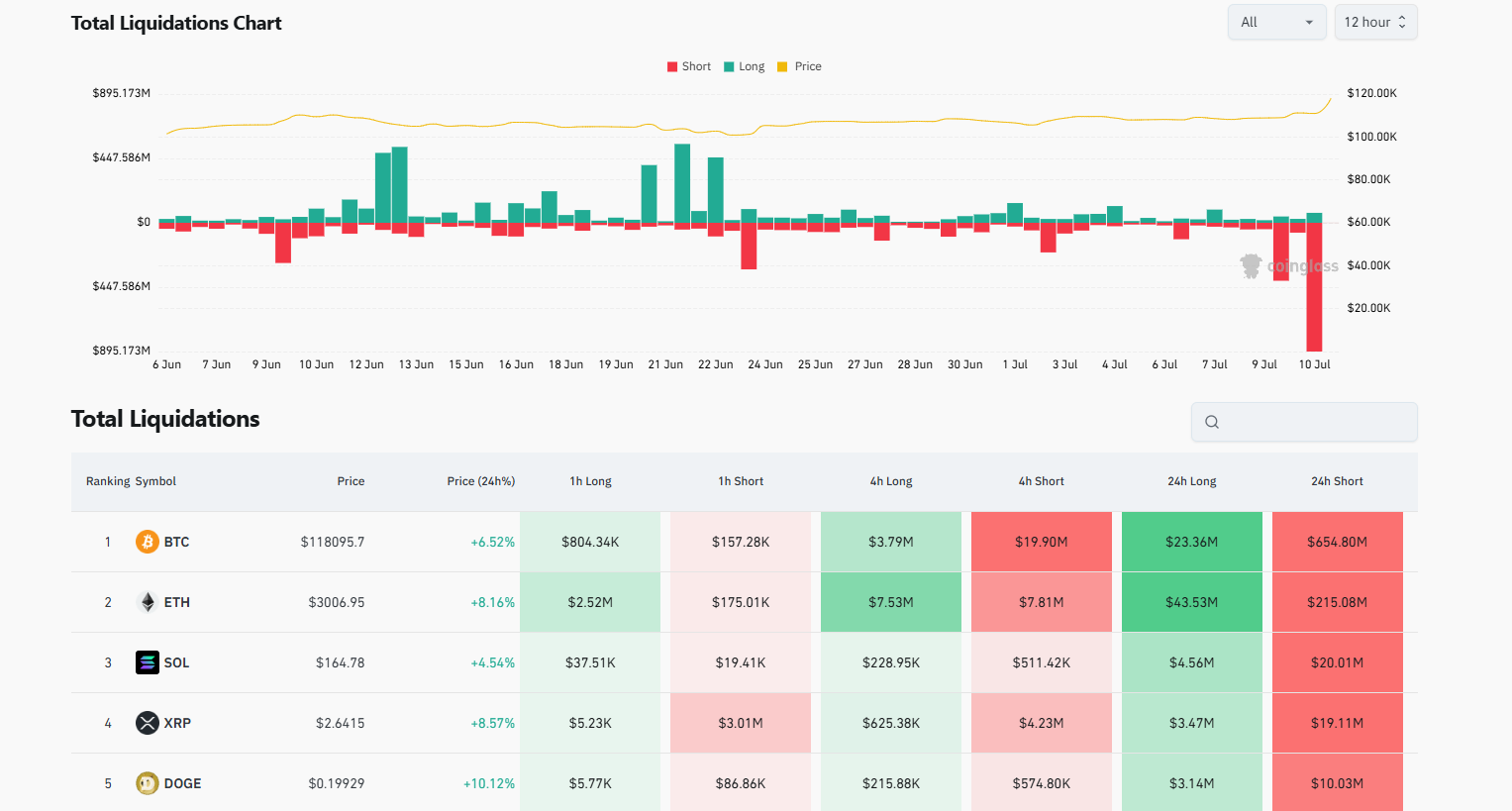Click XRP 1h Short value $3.01M
Viewport: 1512px width, 811px height.
[x=741, y=723]
